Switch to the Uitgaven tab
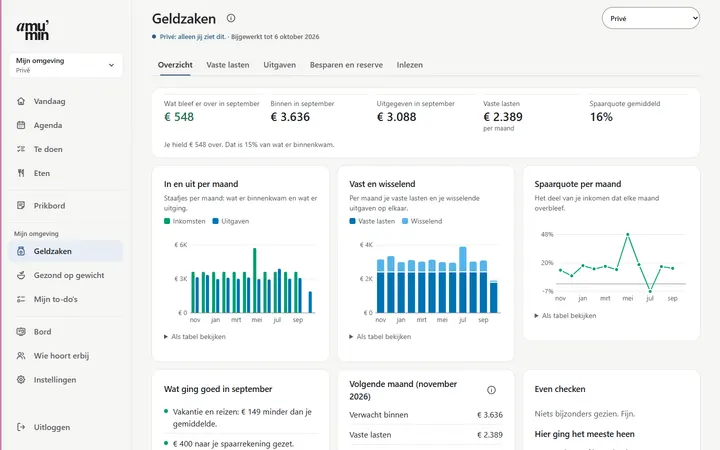This screenshot has width=720, height=450. (280, 65)
